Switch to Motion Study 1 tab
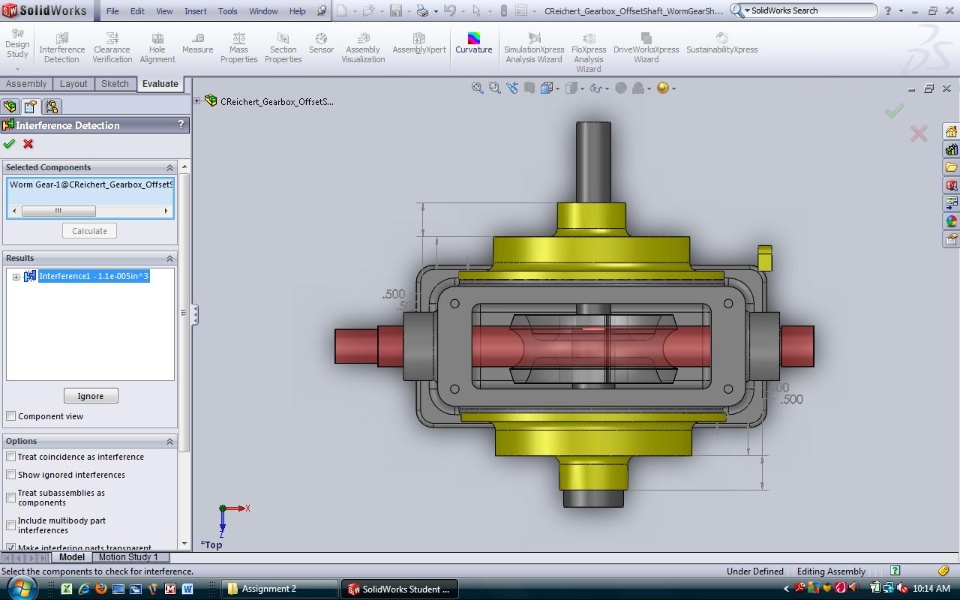The image size is (960, 600). point(127,557)
